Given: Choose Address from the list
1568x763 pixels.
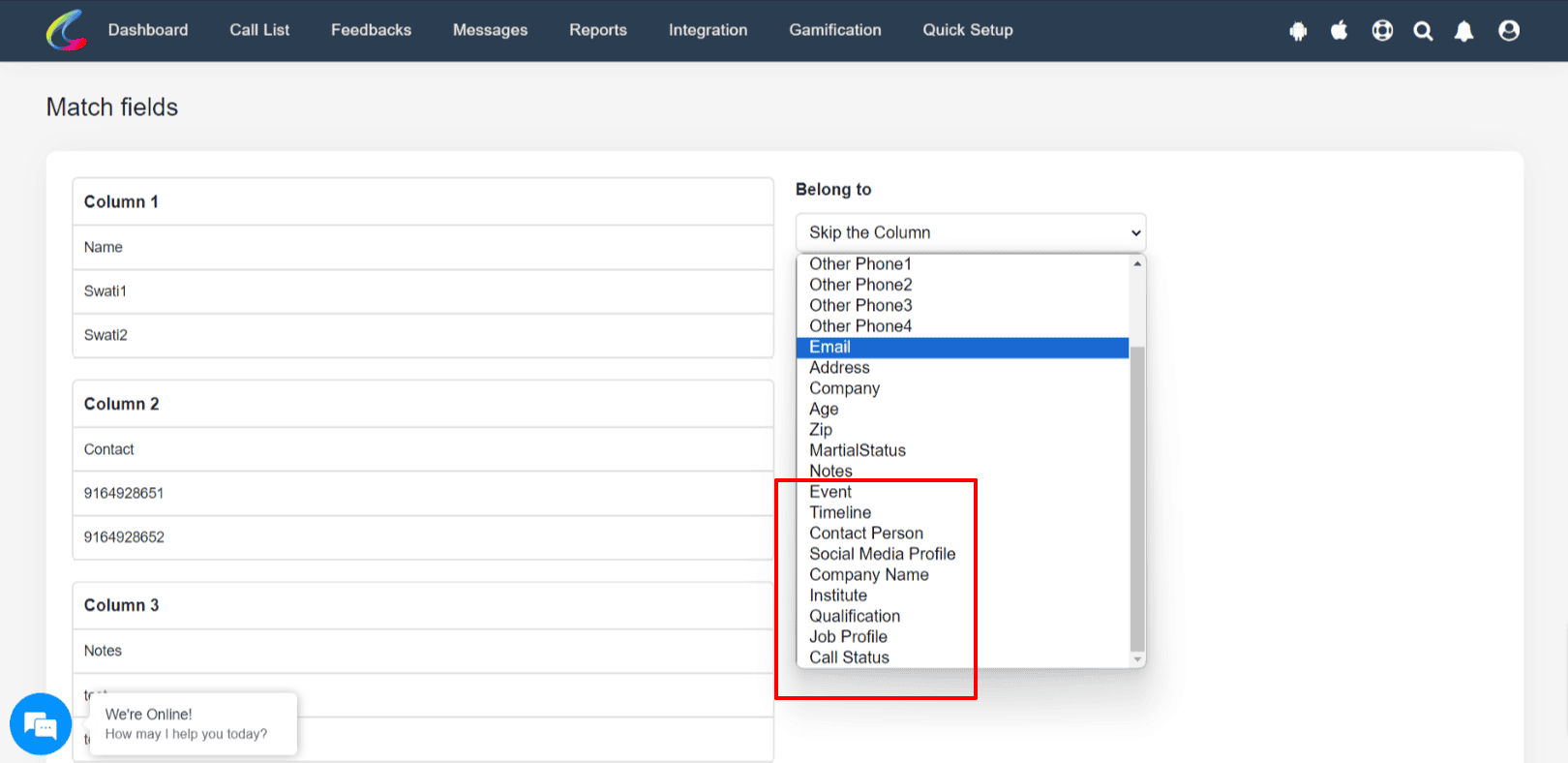Looking at the screenshot, I should click(x=963, y=368).
